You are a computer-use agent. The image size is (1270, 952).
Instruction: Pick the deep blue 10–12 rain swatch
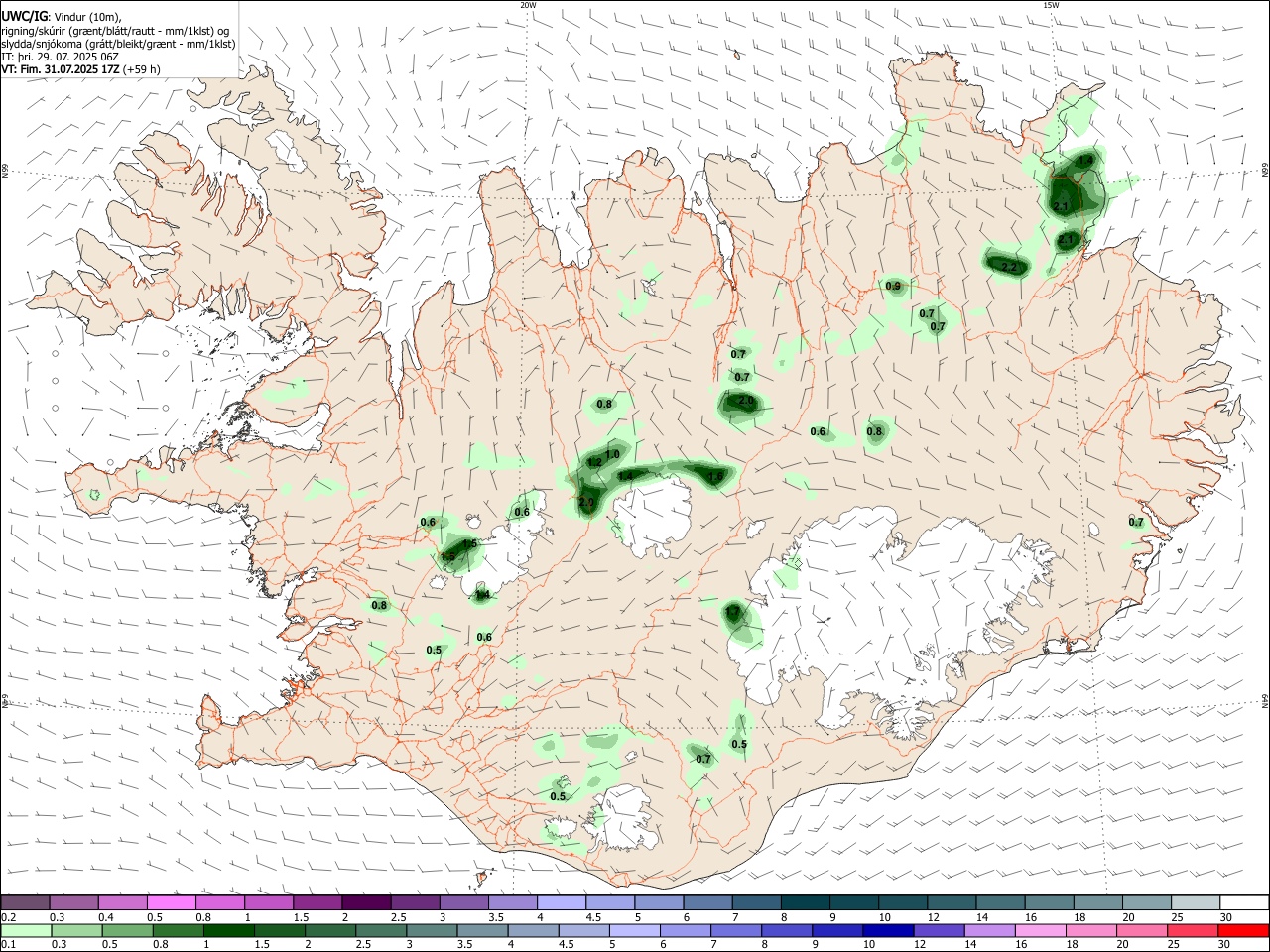point(889,930)
